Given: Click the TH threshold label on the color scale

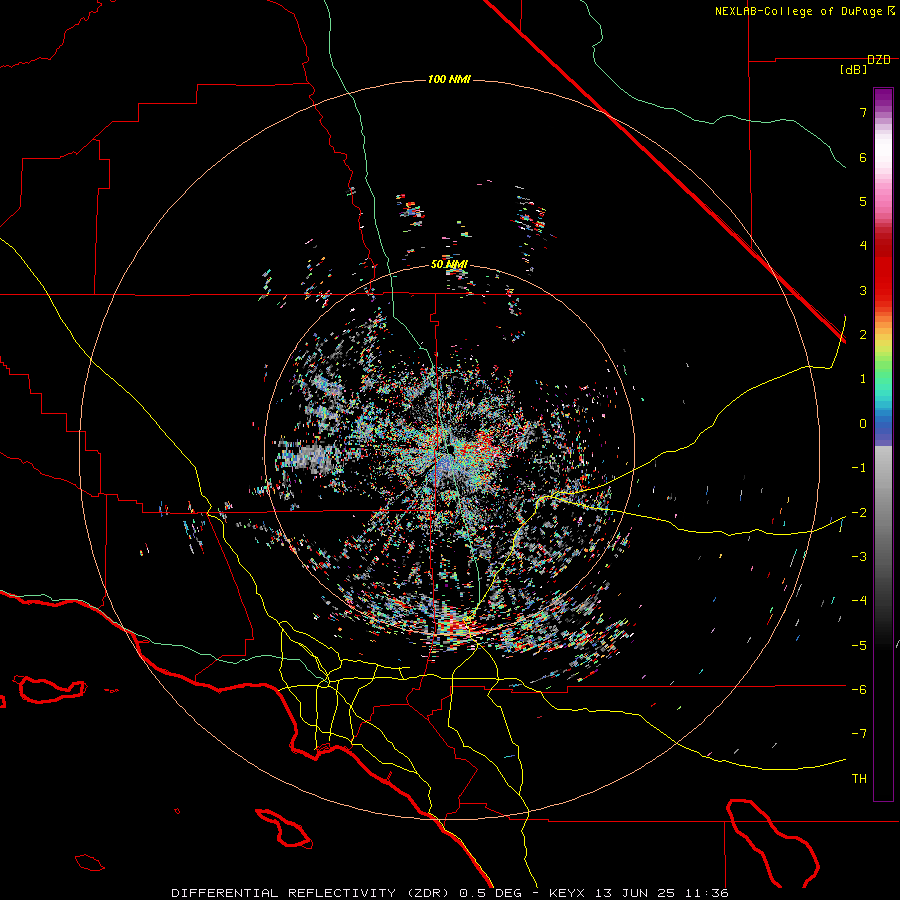Looking at the screenshot, I should [859, 779].
